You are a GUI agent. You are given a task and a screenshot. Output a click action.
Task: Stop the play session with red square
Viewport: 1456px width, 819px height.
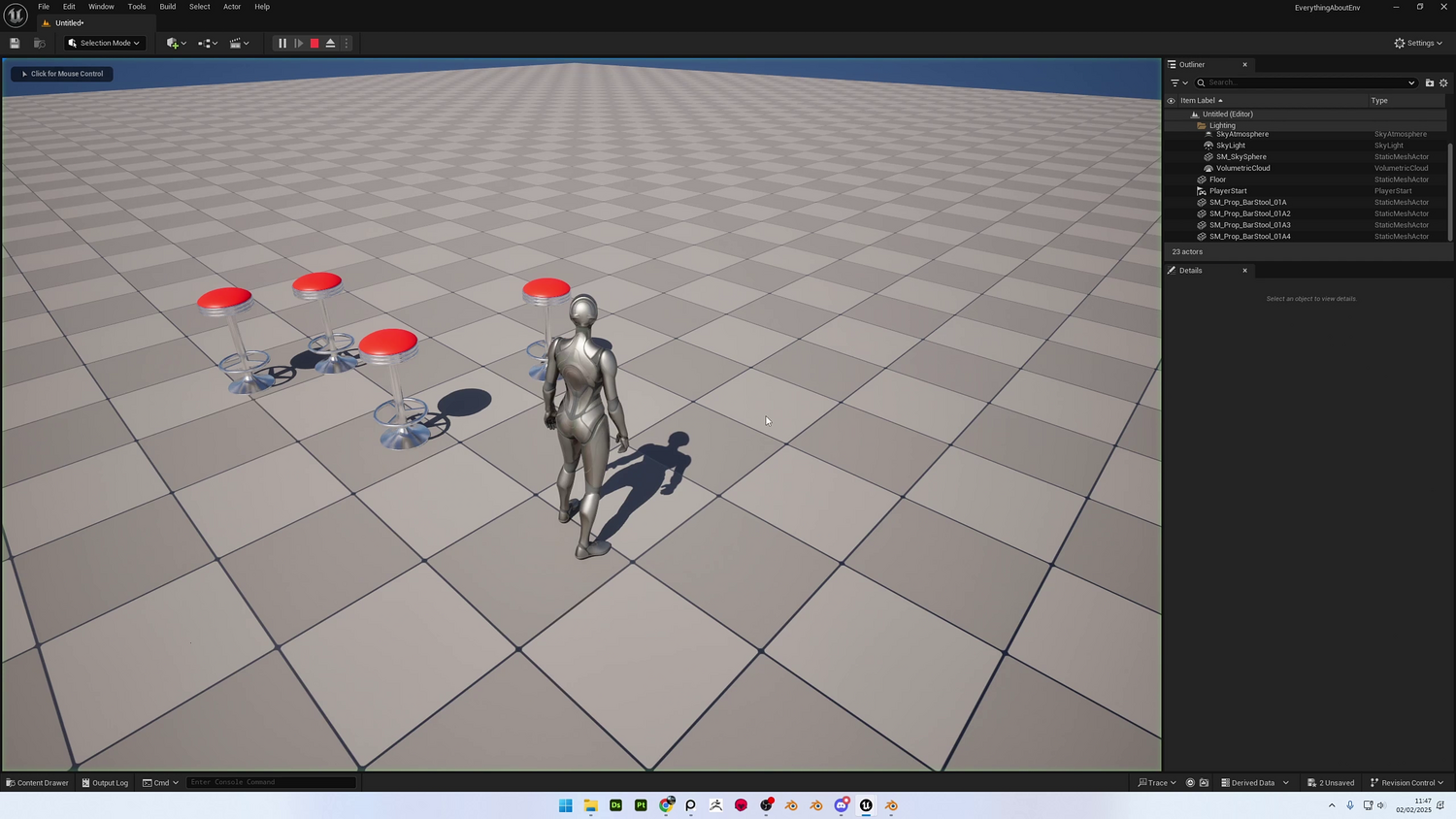coord(314,43)
